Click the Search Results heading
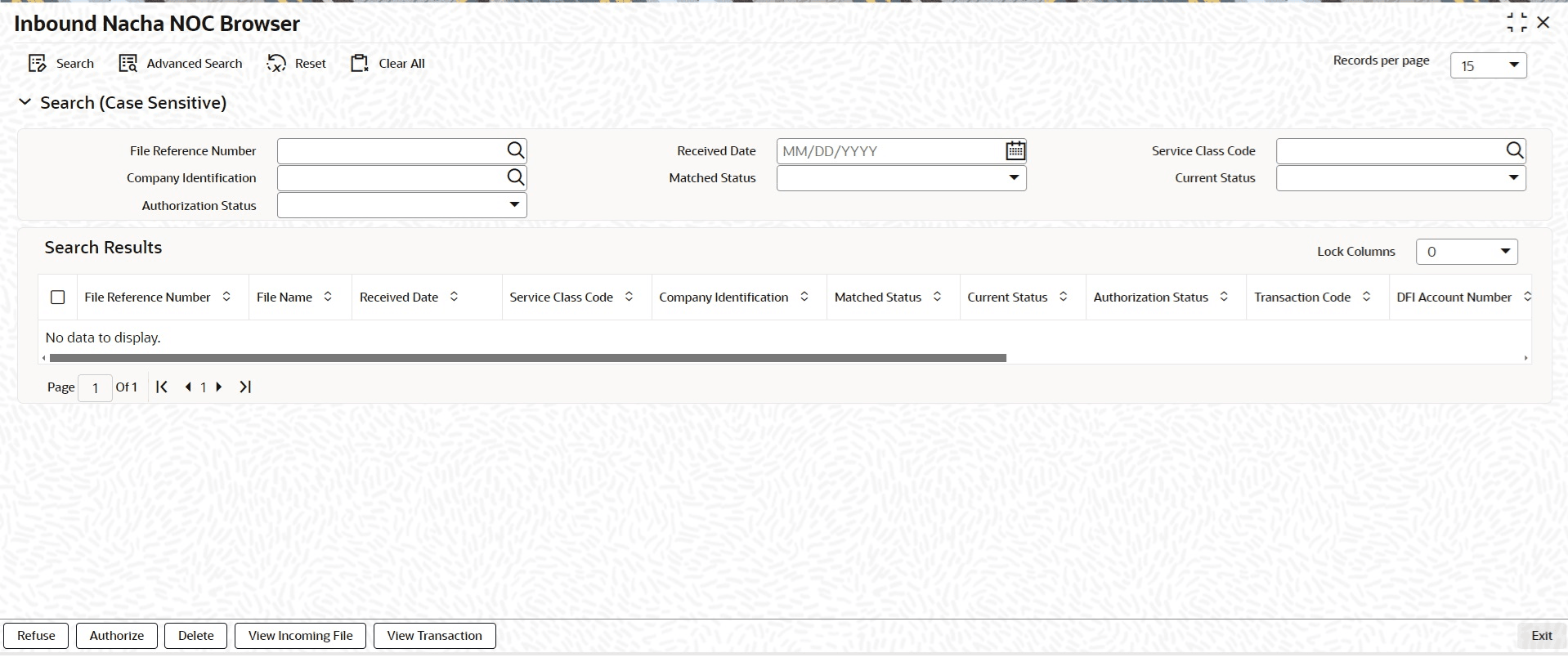The image size is (1568, 662). coord(103,248)
